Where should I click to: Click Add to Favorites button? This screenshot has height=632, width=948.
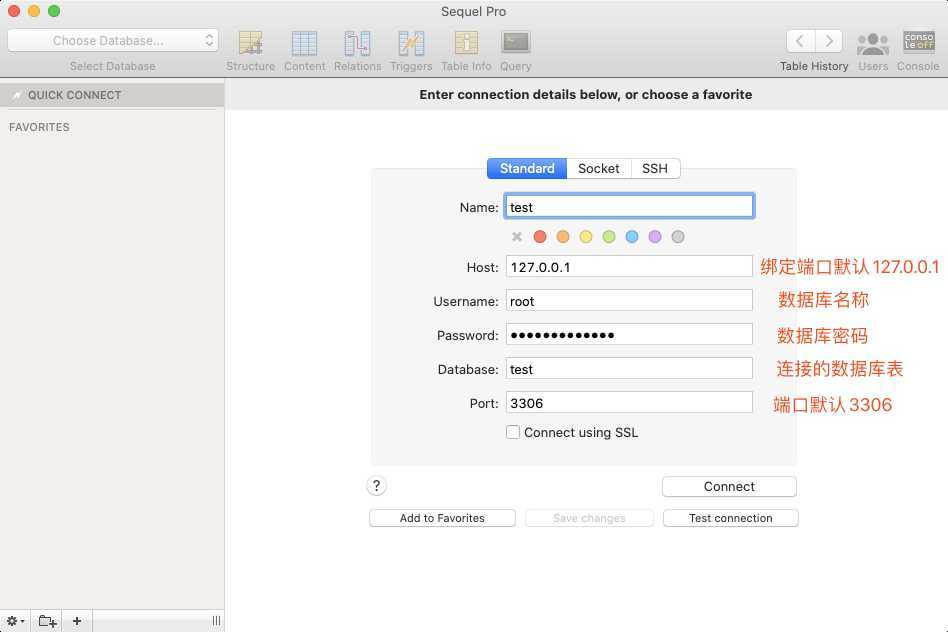(x=443, y=518)
